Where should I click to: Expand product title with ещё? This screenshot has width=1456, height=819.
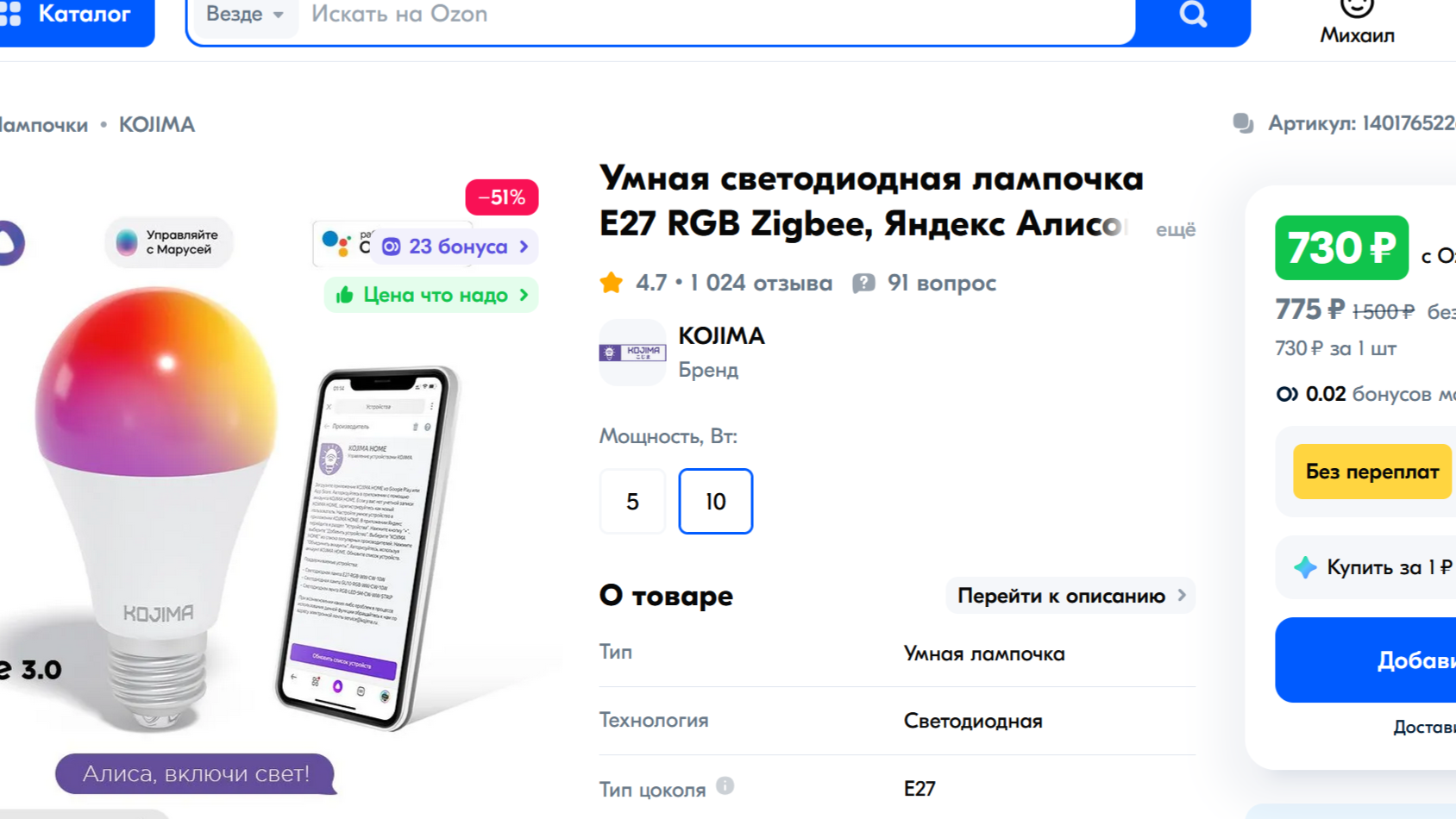1176,229
